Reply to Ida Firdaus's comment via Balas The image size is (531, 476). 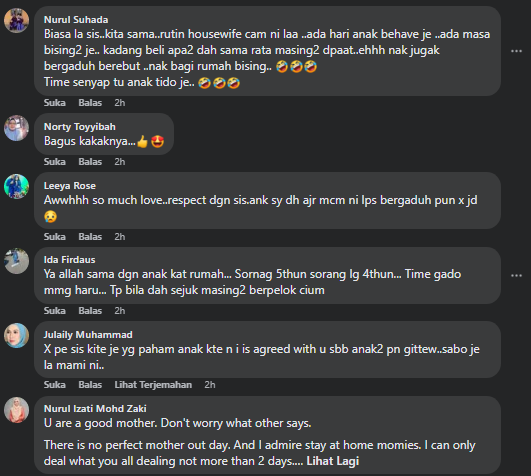[x=90, y=310]
